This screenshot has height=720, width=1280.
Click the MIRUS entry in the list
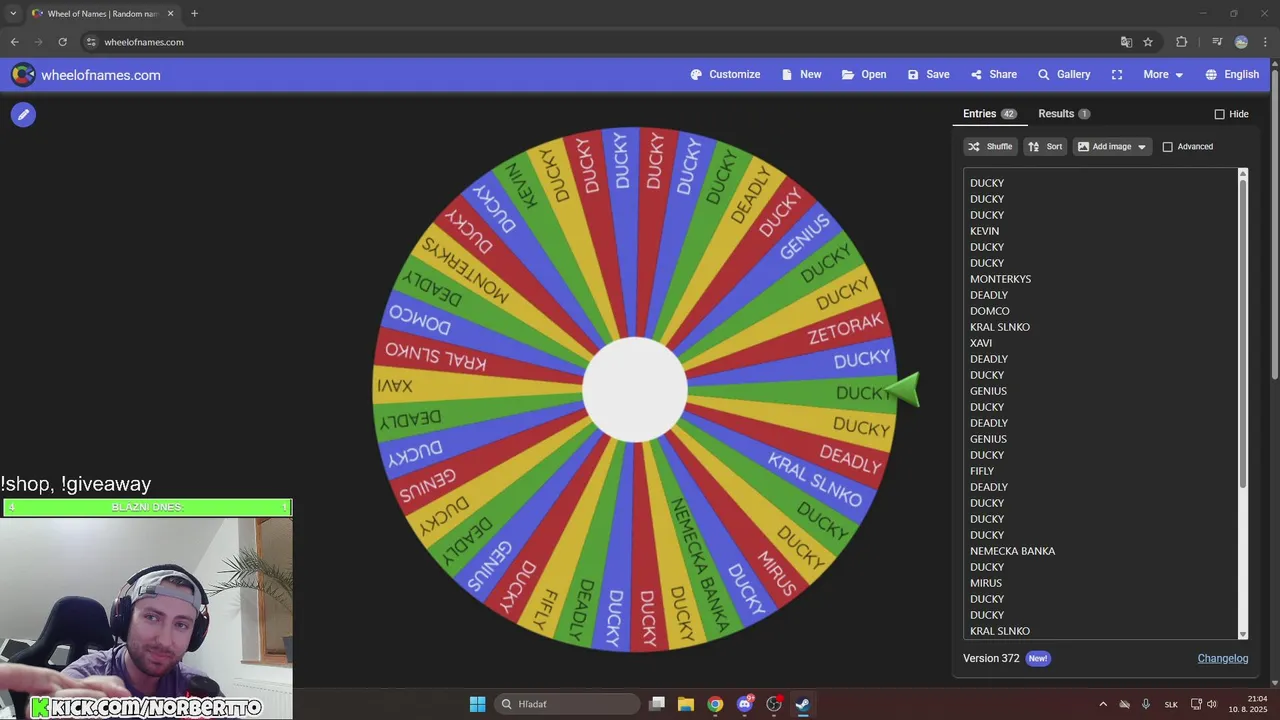click(x=985, y=583)
